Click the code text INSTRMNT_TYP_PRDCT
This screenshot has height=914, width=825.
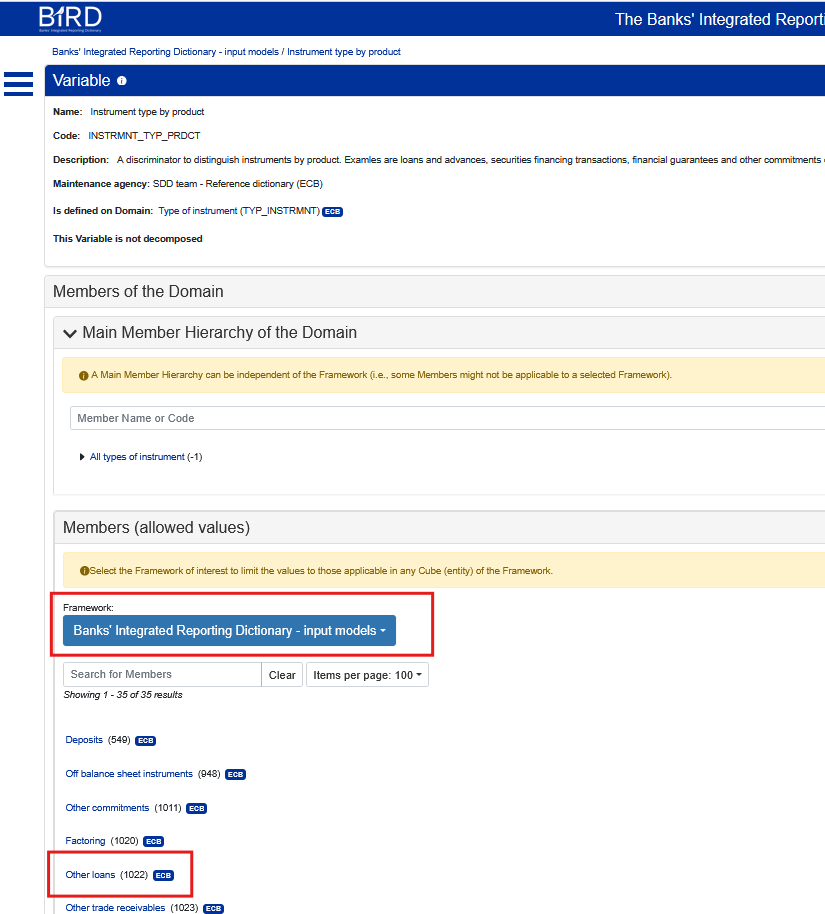[144, 136]
